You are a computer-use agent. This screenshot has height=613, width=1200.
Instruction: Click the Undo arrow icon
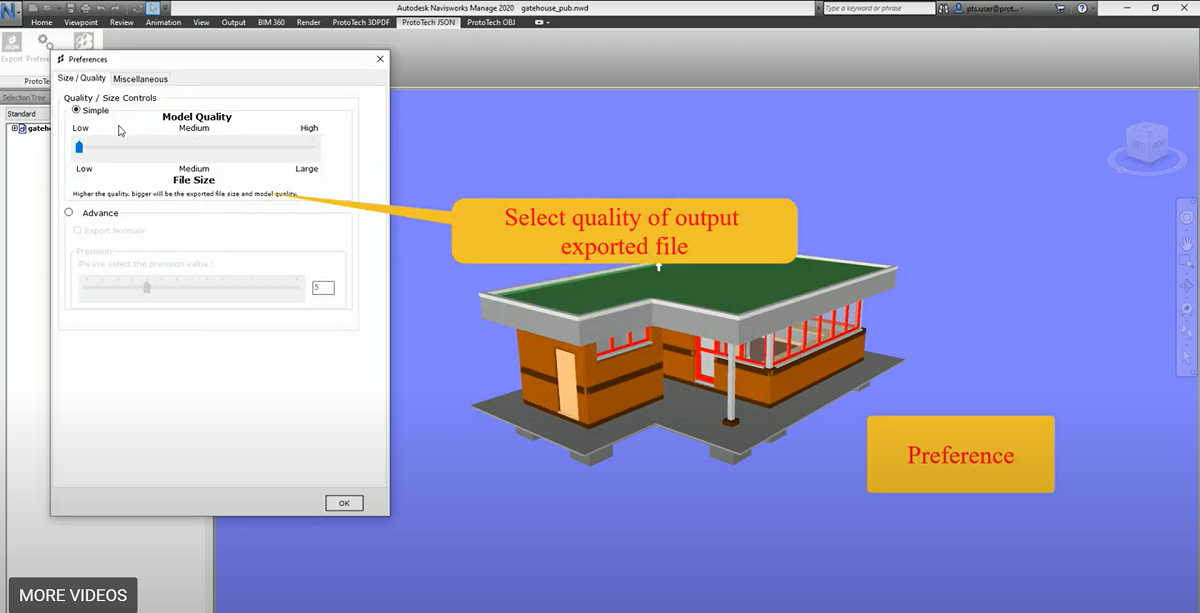point(101,8)
